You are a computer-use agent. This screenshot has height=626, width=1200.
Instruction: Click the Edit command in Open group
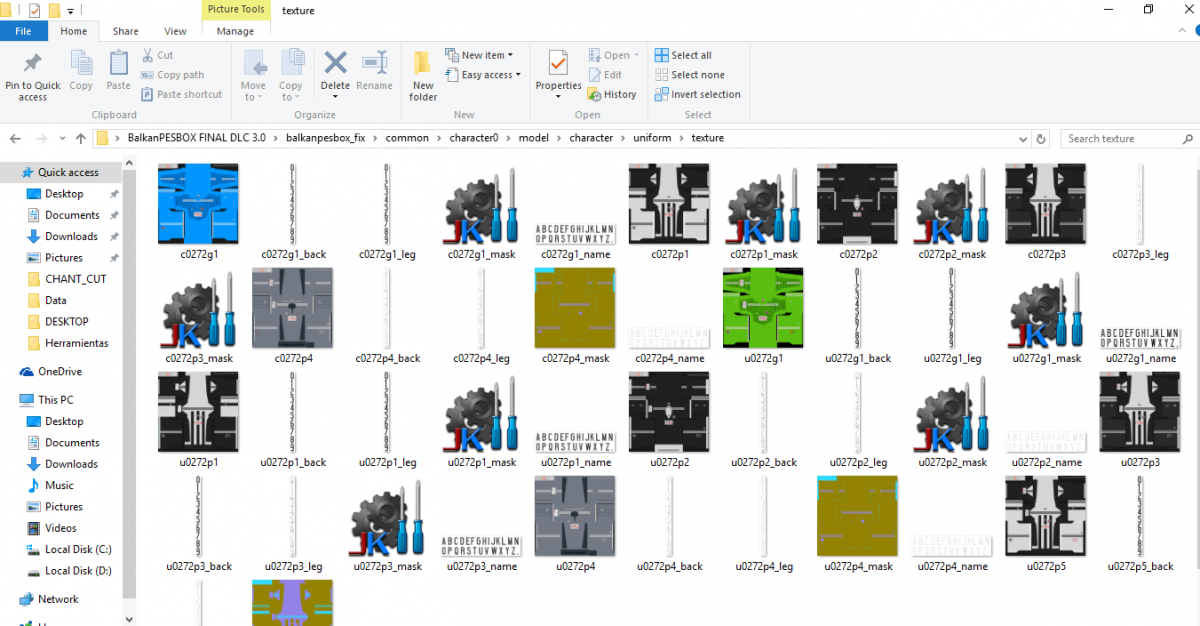(605, 75)
